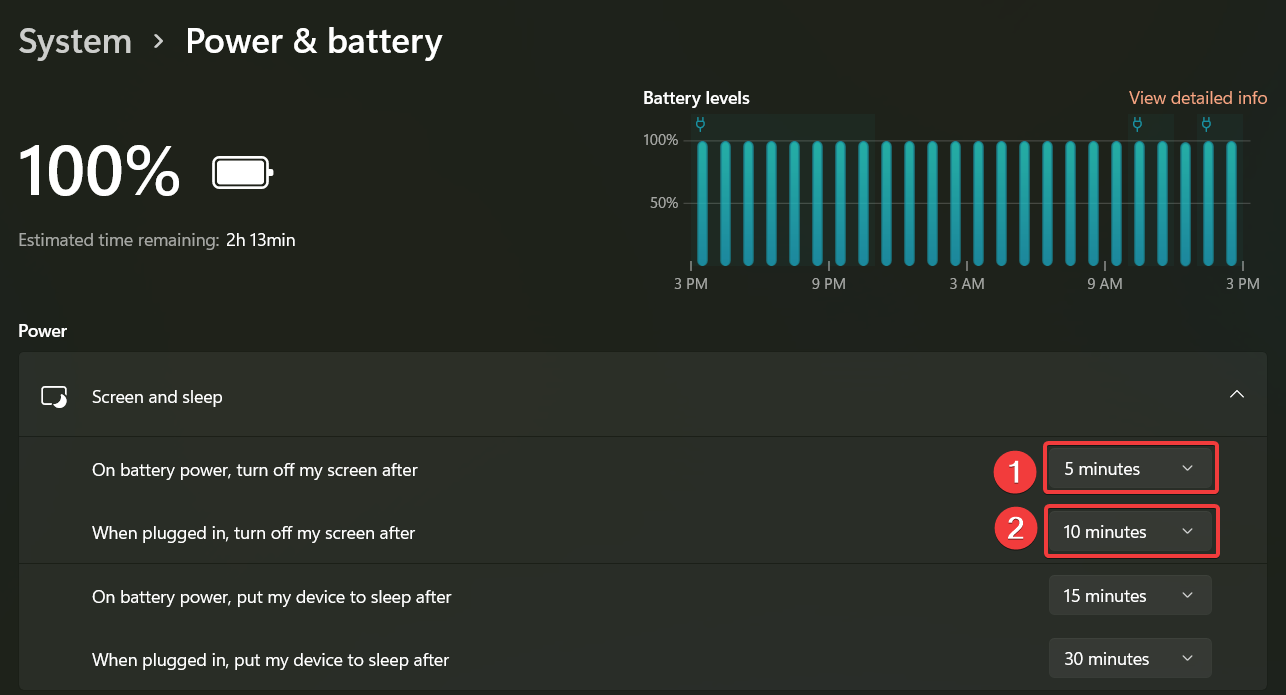
Task: Collapse the Screen and sleep section chevron
Action: [x=1237, y=395]
